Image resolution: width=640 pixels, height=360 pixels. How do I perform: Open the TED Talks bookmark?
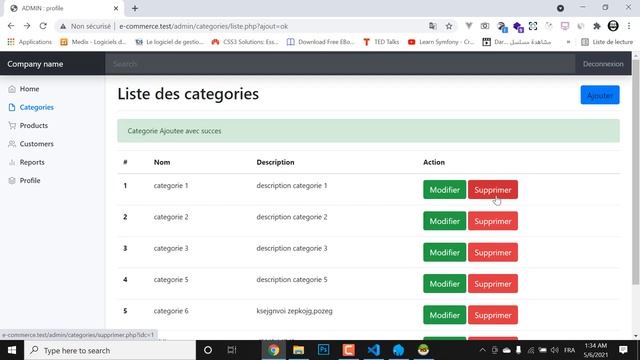[x=381, y=42]
